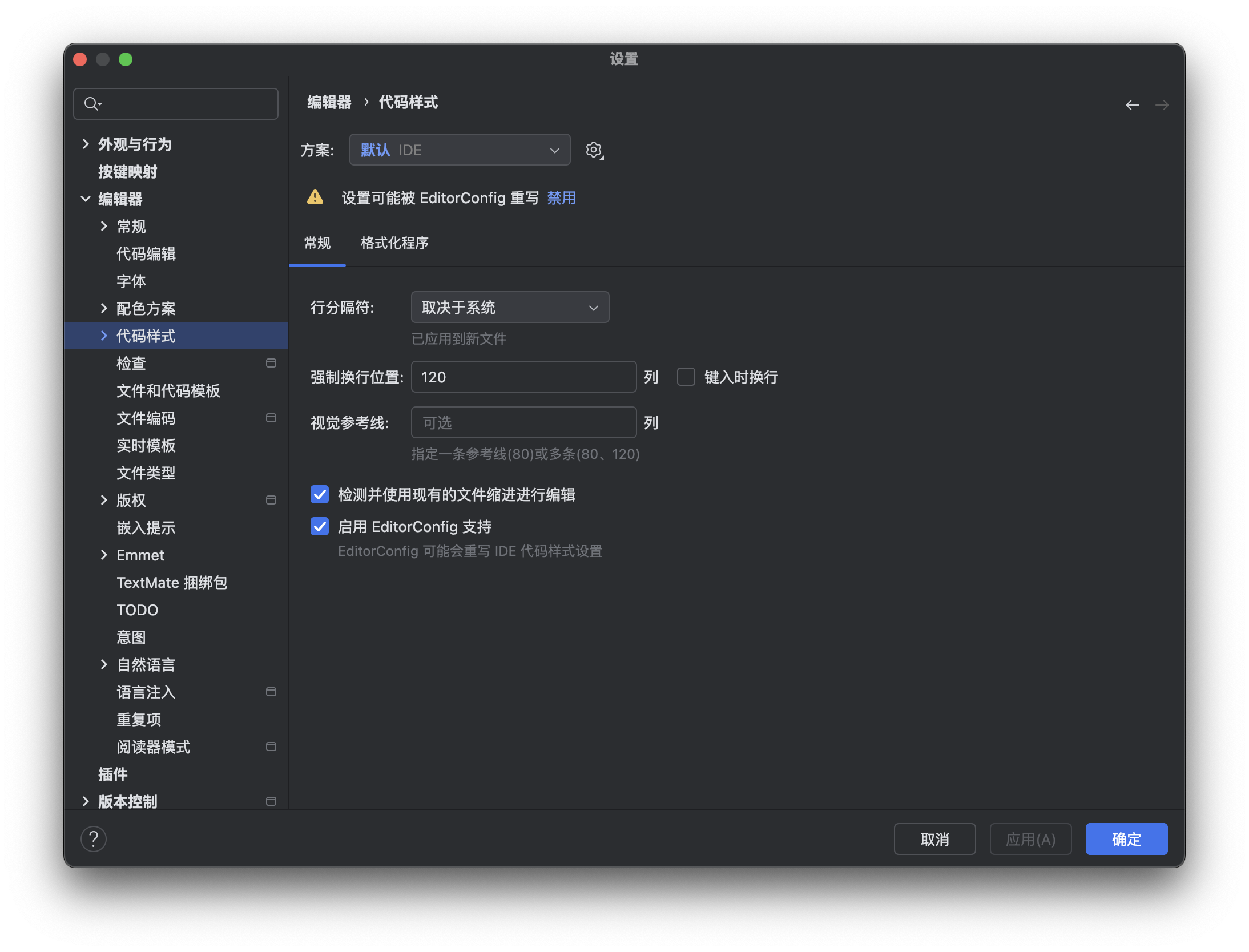Screen dimensions: 1249x952
Task: Click the forward navigation arrow
Action: coord(1162,105)
